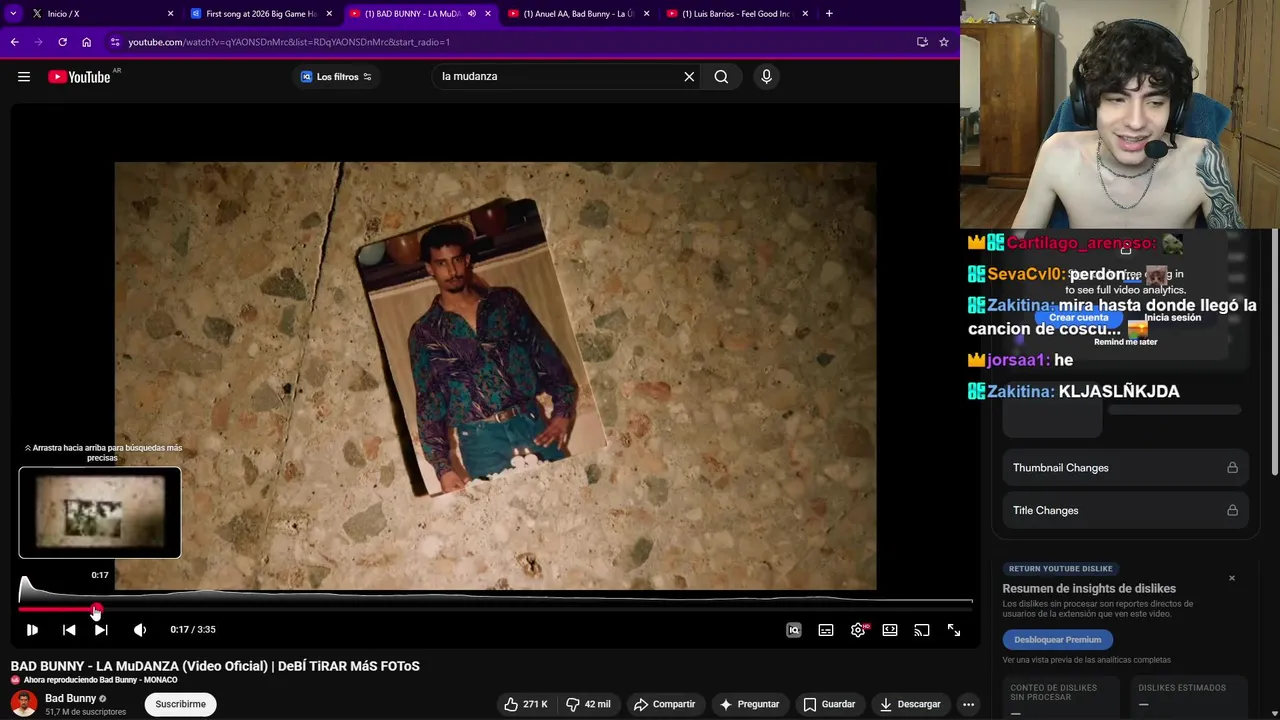Image resolution: width=1280 pixels, height=720 pixels.
Task: Click the 'Crear cuenta' button
Action: click(x=1078, y=318)
